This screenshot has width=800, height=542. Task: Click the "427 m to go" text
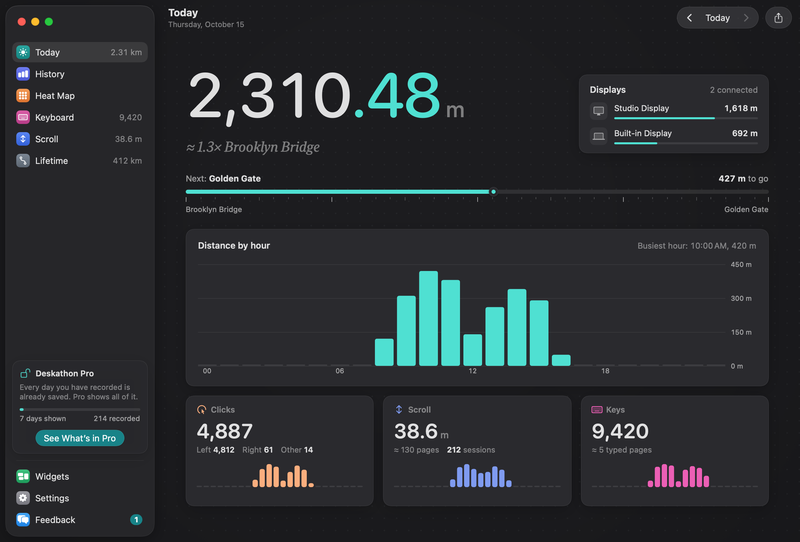tap(743, 179)
